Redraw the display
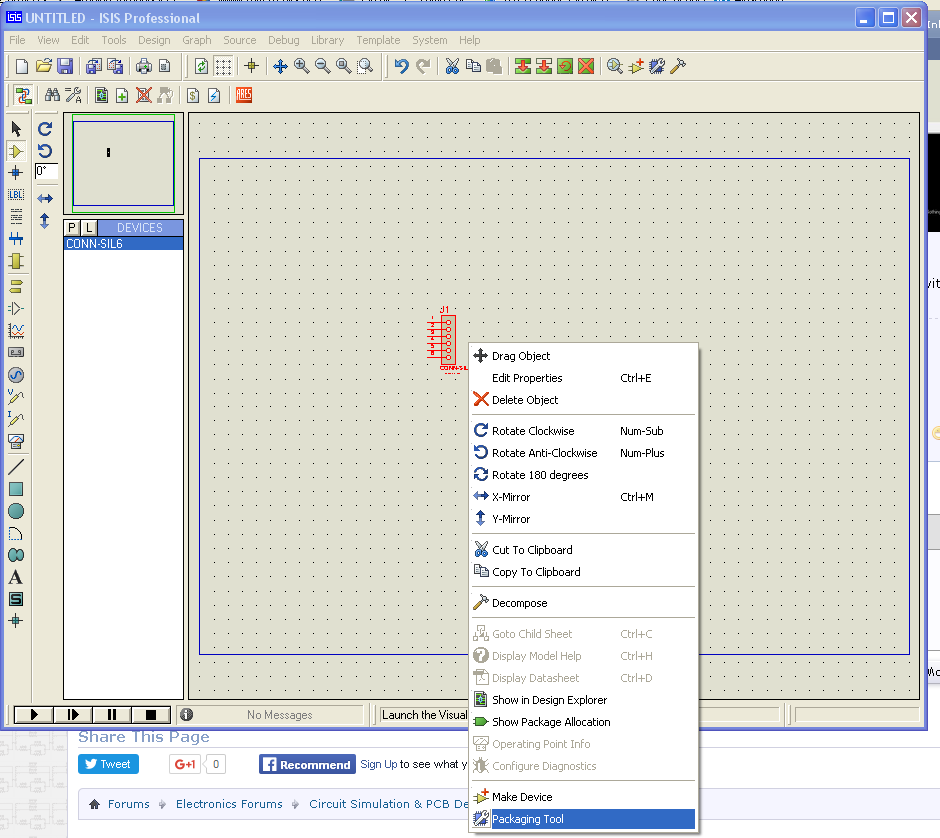The height and width of the screenshot is (838, 940). [201, 66]
